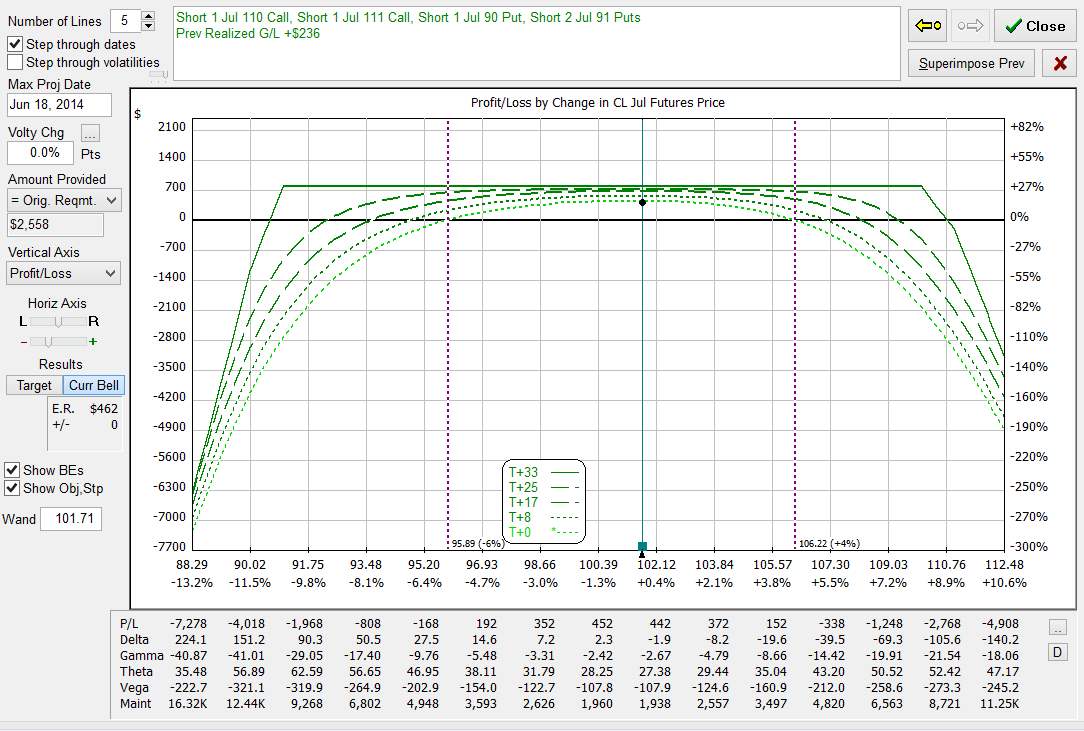Image resolution: width=1084 pixels, height=731 pixels.
Task: Click the 106.22 (+4%) breakeven label
Action: 829,544
